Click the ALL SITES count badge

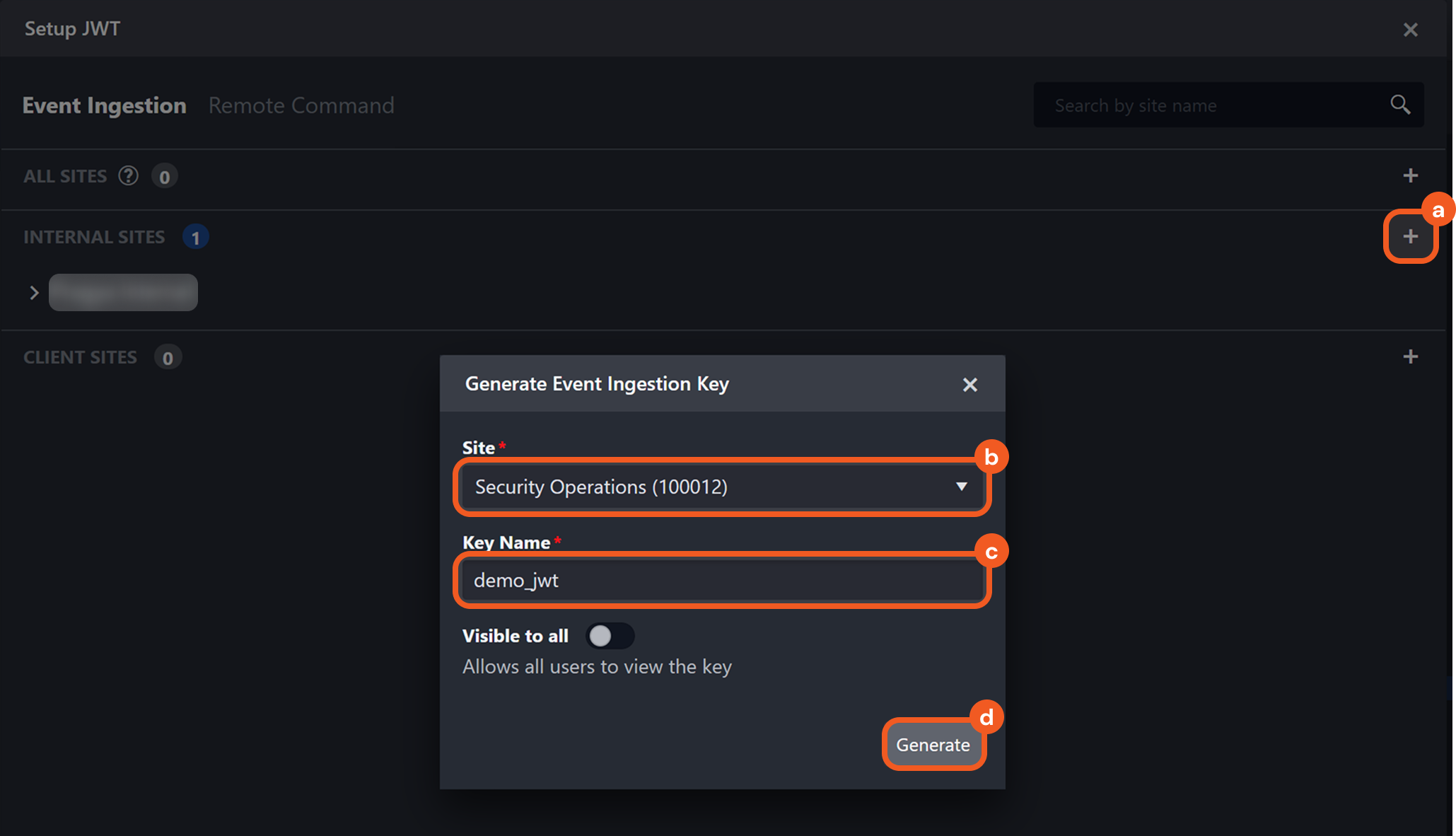tap(164, 176)
